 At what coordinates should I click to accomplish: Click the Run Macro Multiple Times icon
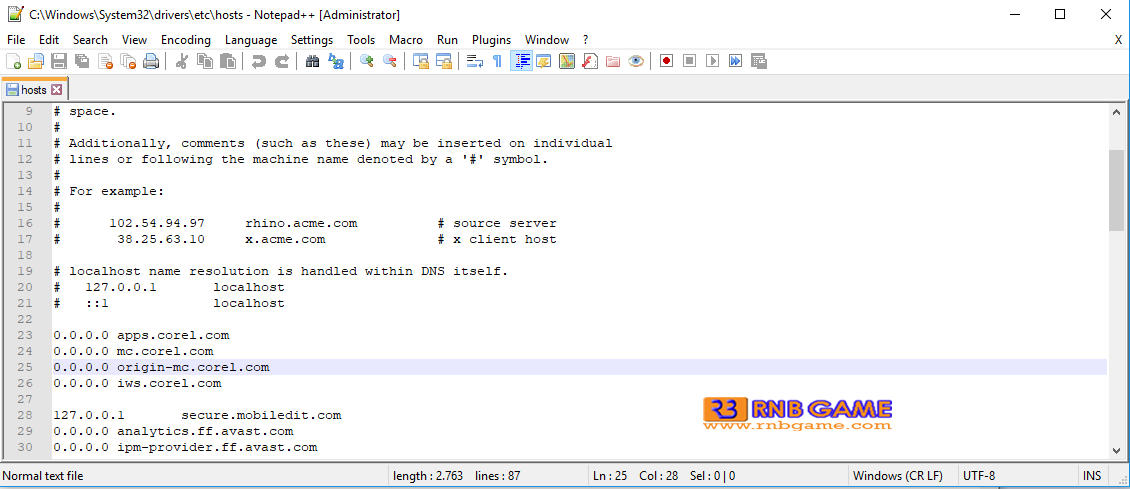tap(735, 61)
